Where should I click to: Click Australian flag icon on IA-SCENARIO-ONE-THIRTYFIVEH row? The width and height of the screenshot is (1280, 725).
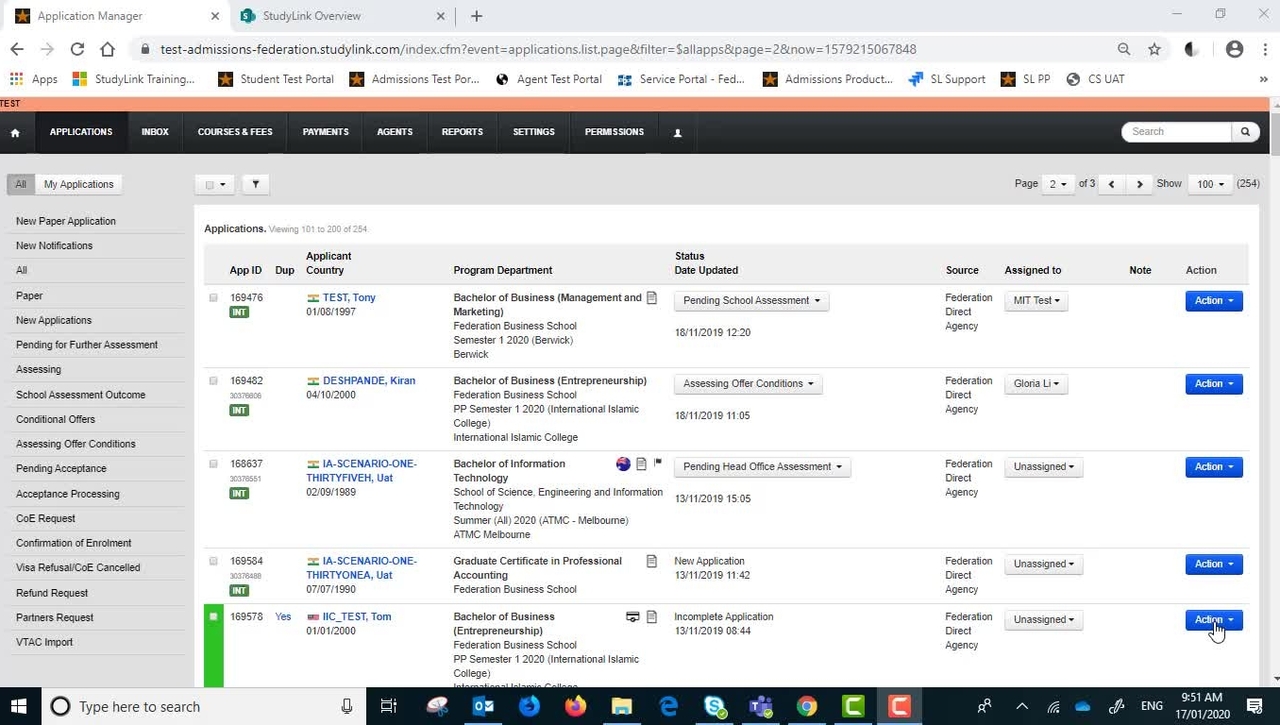(623, 464)
